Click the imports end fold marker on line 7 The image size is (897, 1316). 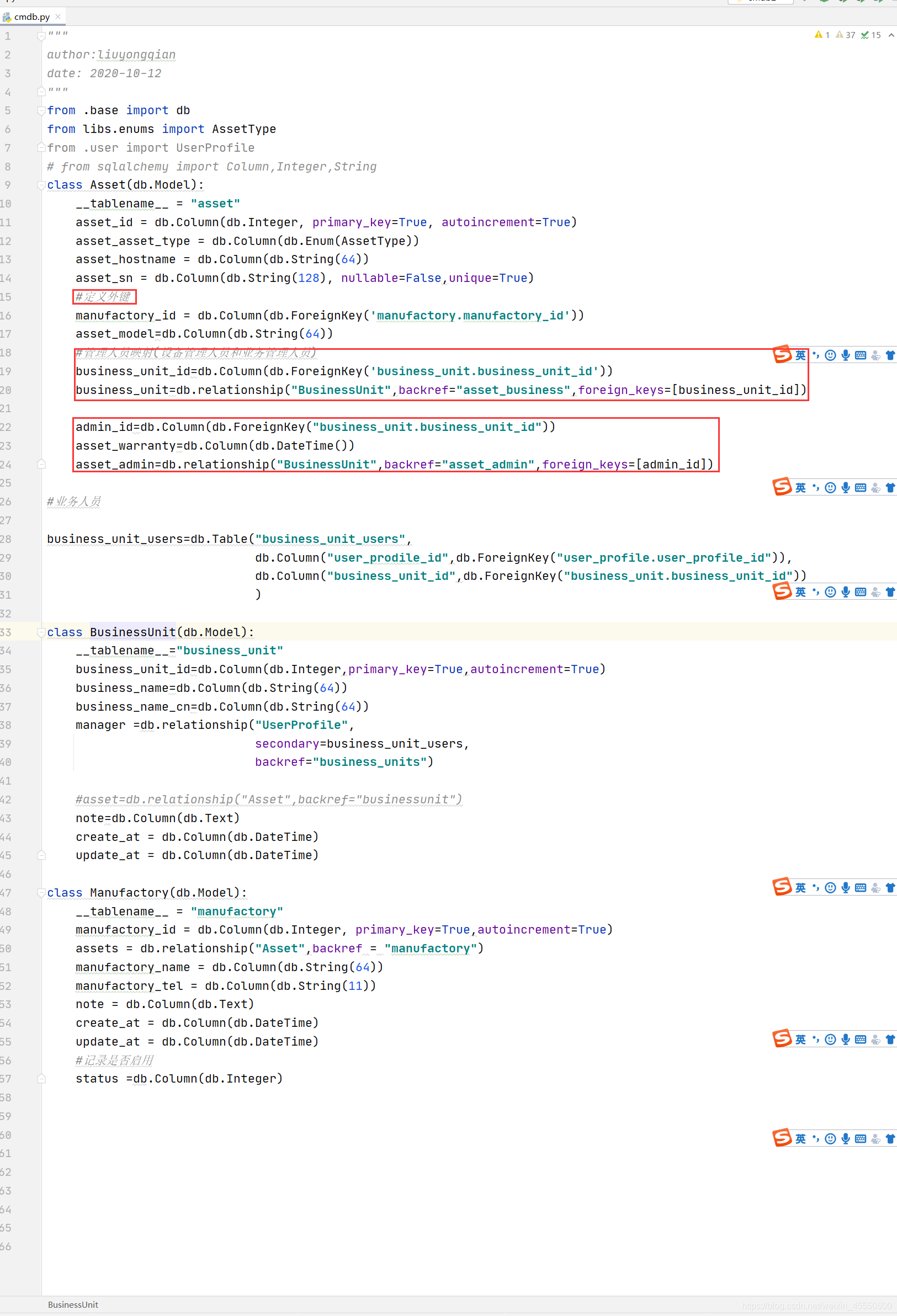[x=41, y=147]
